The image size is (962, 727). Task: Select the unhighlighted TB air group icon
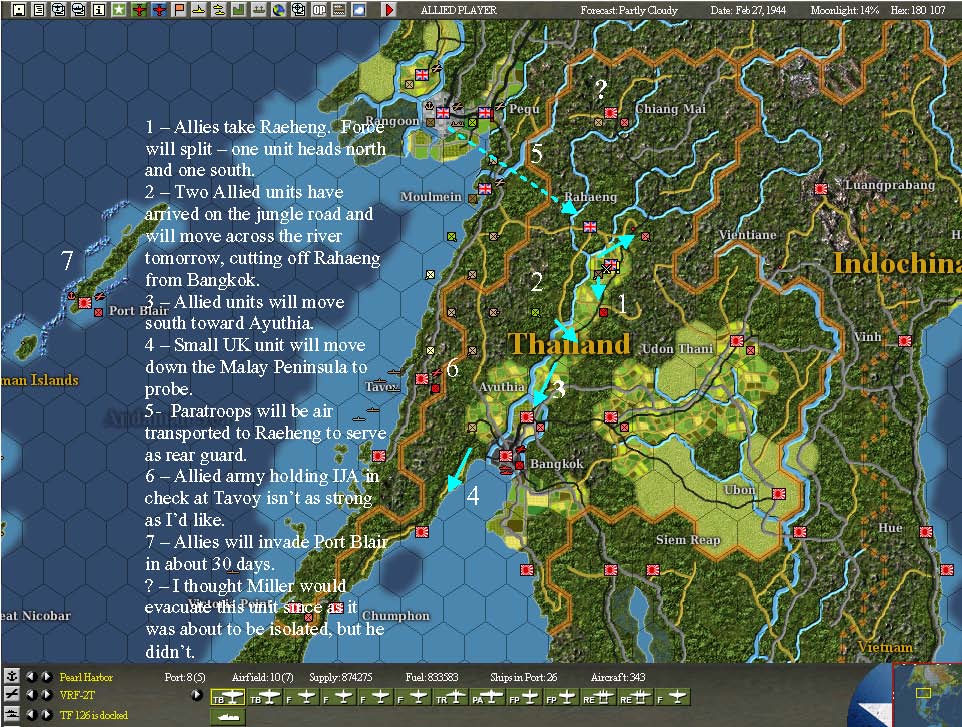click(x=264, y=698)
